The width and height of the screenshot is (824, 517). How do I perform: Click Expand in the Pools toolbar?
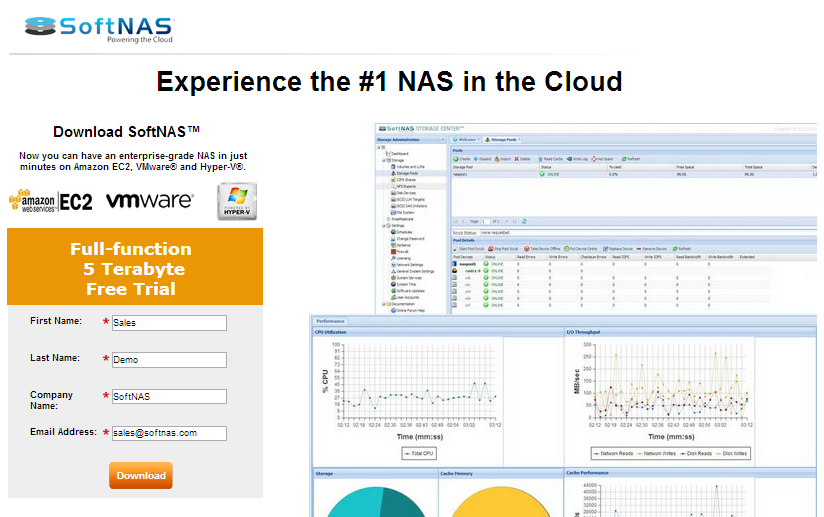(x=482, y=159)
